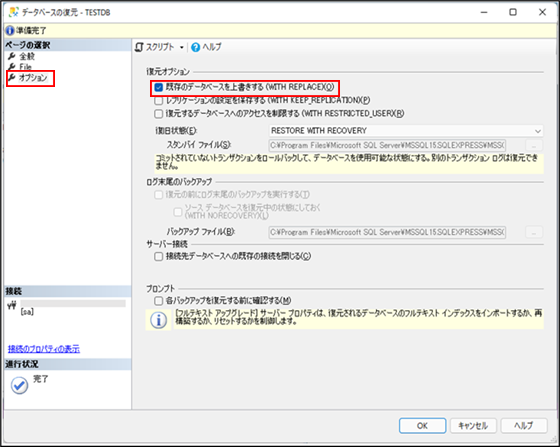Click the server connection icon near [sa]
This screenshot has height=447, width=560.
tap(12, 306)
